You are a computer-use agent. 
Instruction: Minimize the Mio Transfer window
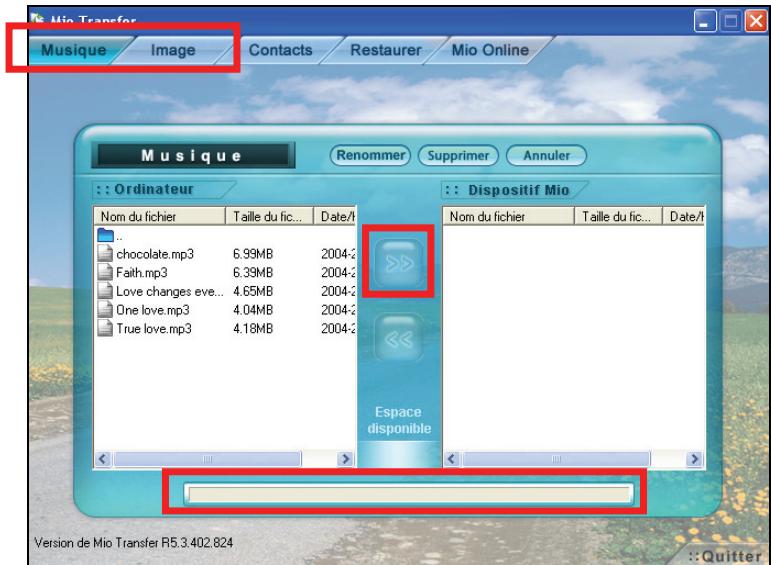pyautogui.click(x=704, y=22)
